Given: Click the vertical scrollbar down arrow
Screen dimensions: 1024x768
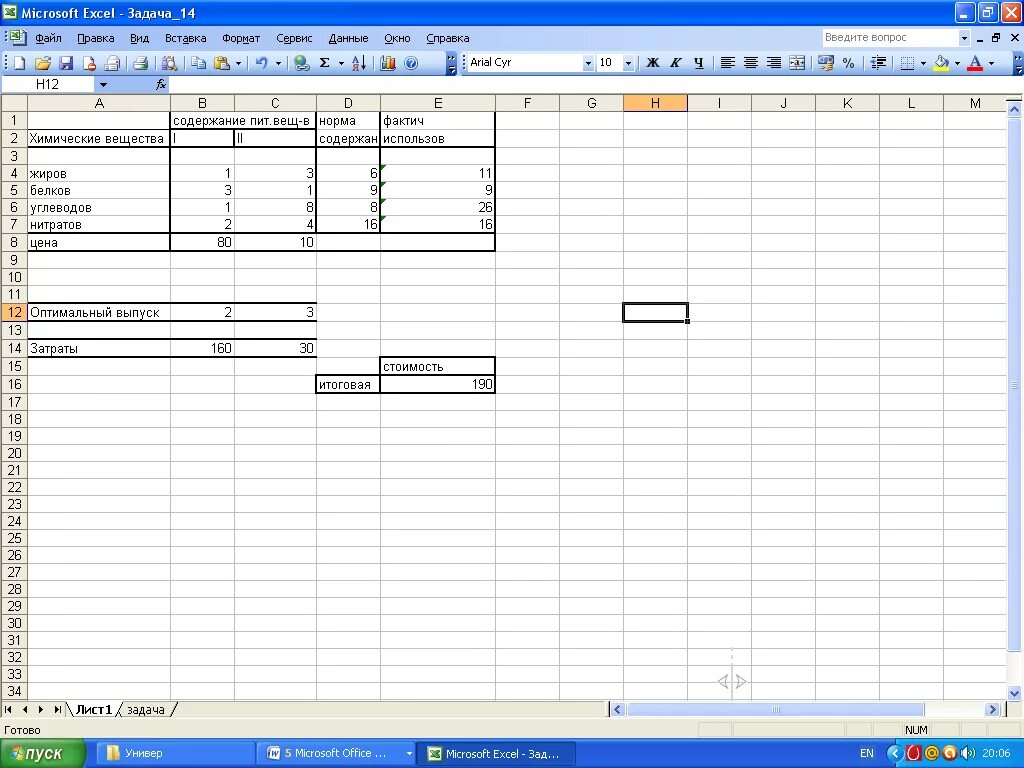Looking at the screenshot, I should point(1014,694).
